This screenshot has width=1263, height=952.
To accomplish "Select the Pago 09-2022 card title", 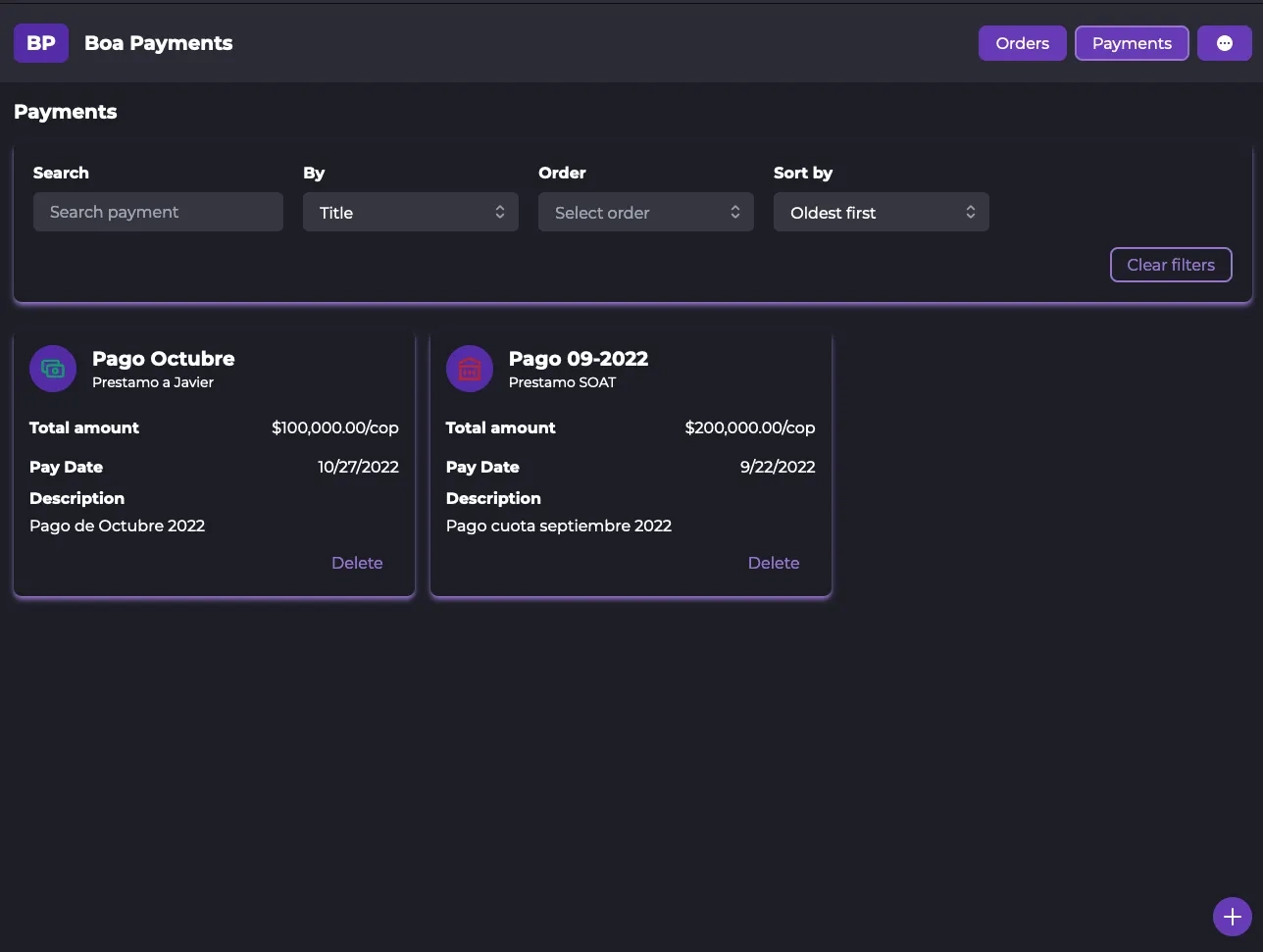I will coord(579,359).
